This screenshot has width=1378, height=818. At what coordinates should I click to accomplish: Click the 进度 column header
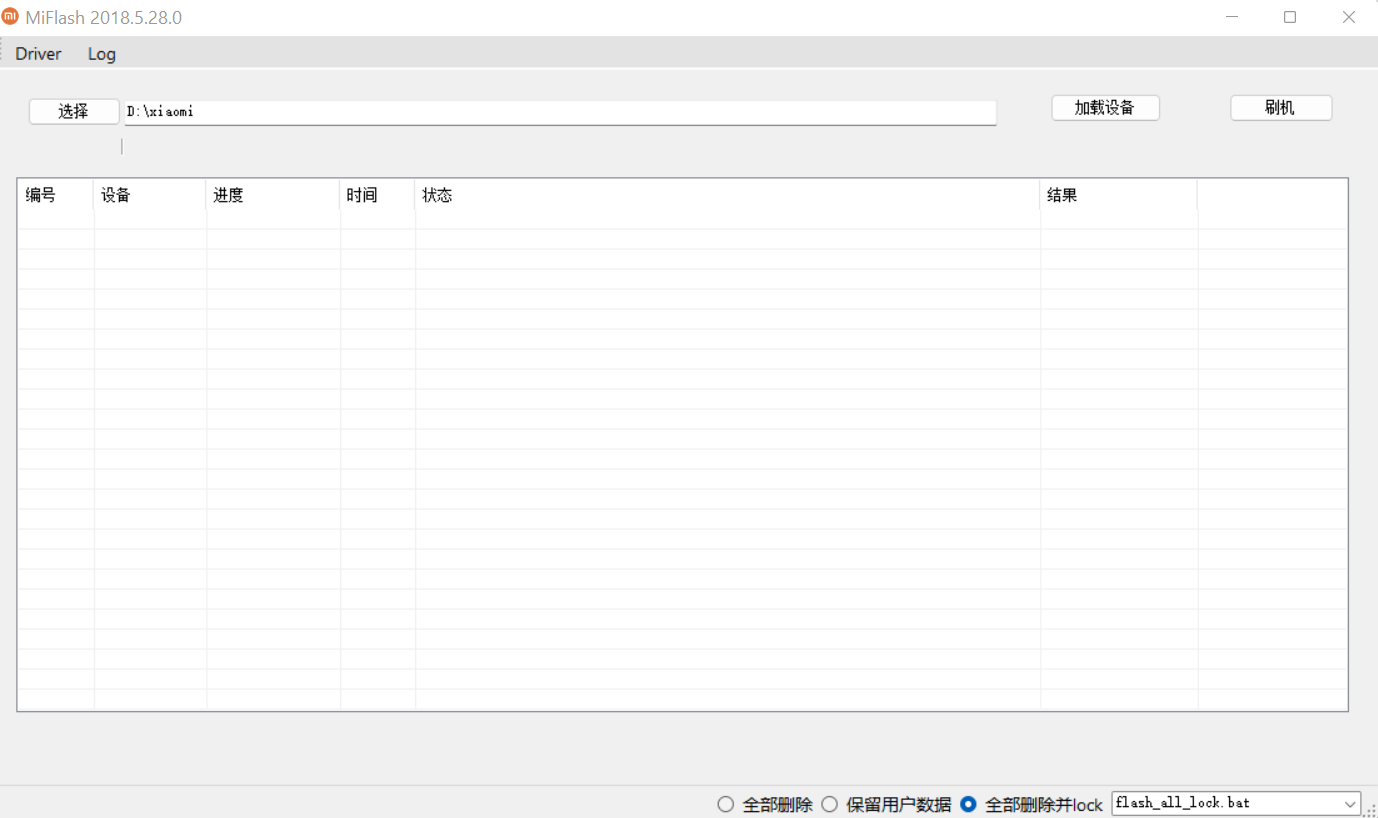tap(273, 195)
